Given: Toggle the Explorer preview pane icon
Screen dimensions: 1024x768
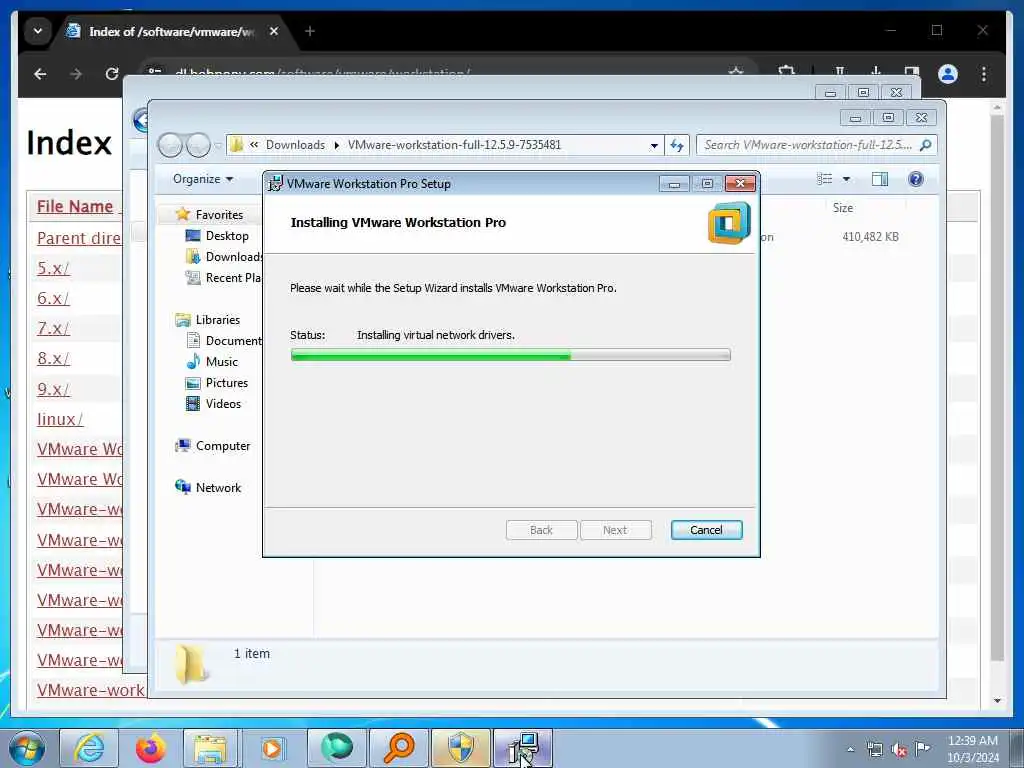Looking at the screenshot, I should pyautogui.click(x=880, y=179).
